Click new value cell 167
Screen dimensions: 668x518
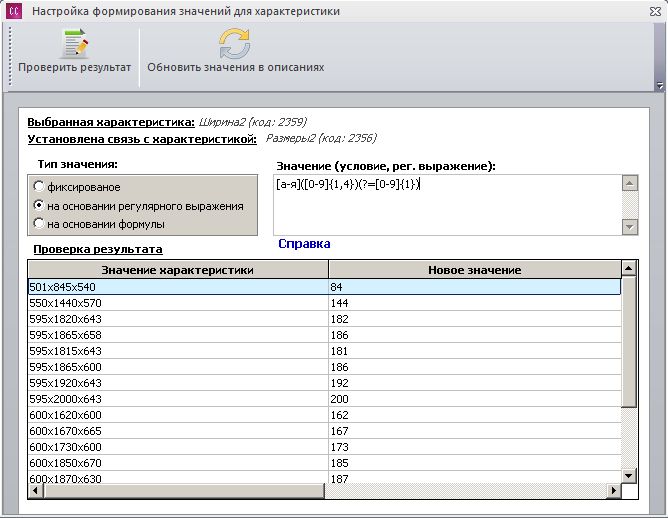(475, 431)
